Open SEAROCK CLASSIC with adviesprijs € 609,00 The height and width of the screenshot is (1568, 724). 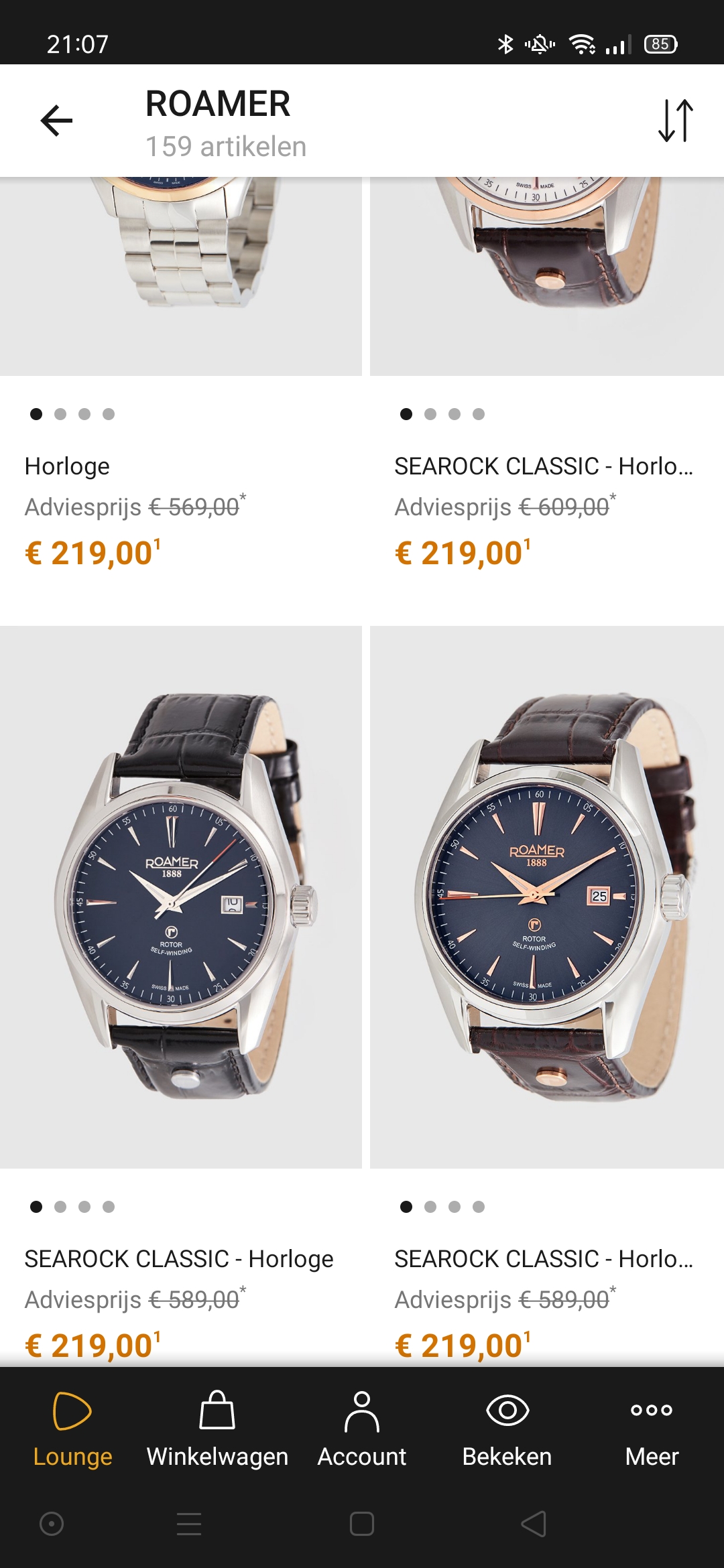click(x=544, y=466)
